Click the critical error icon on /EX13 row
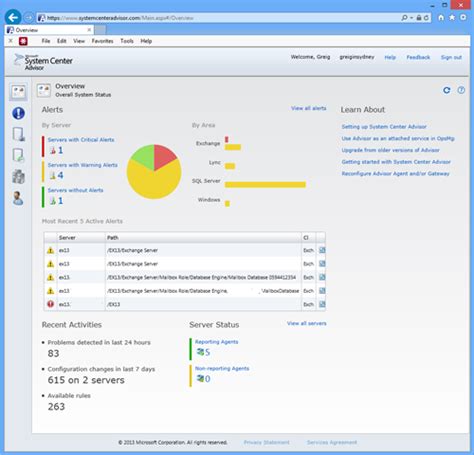Image resolution: width=474 pixels, height=455 pixels. [x=50, y=304]
